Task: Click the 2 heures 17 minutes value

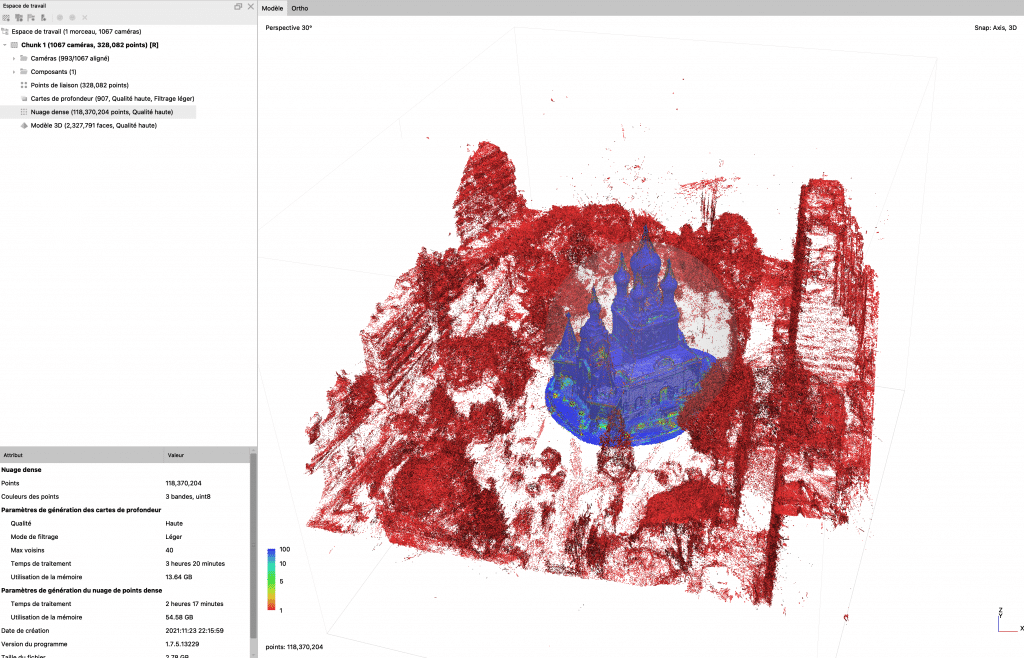Action: coord(195,604)
